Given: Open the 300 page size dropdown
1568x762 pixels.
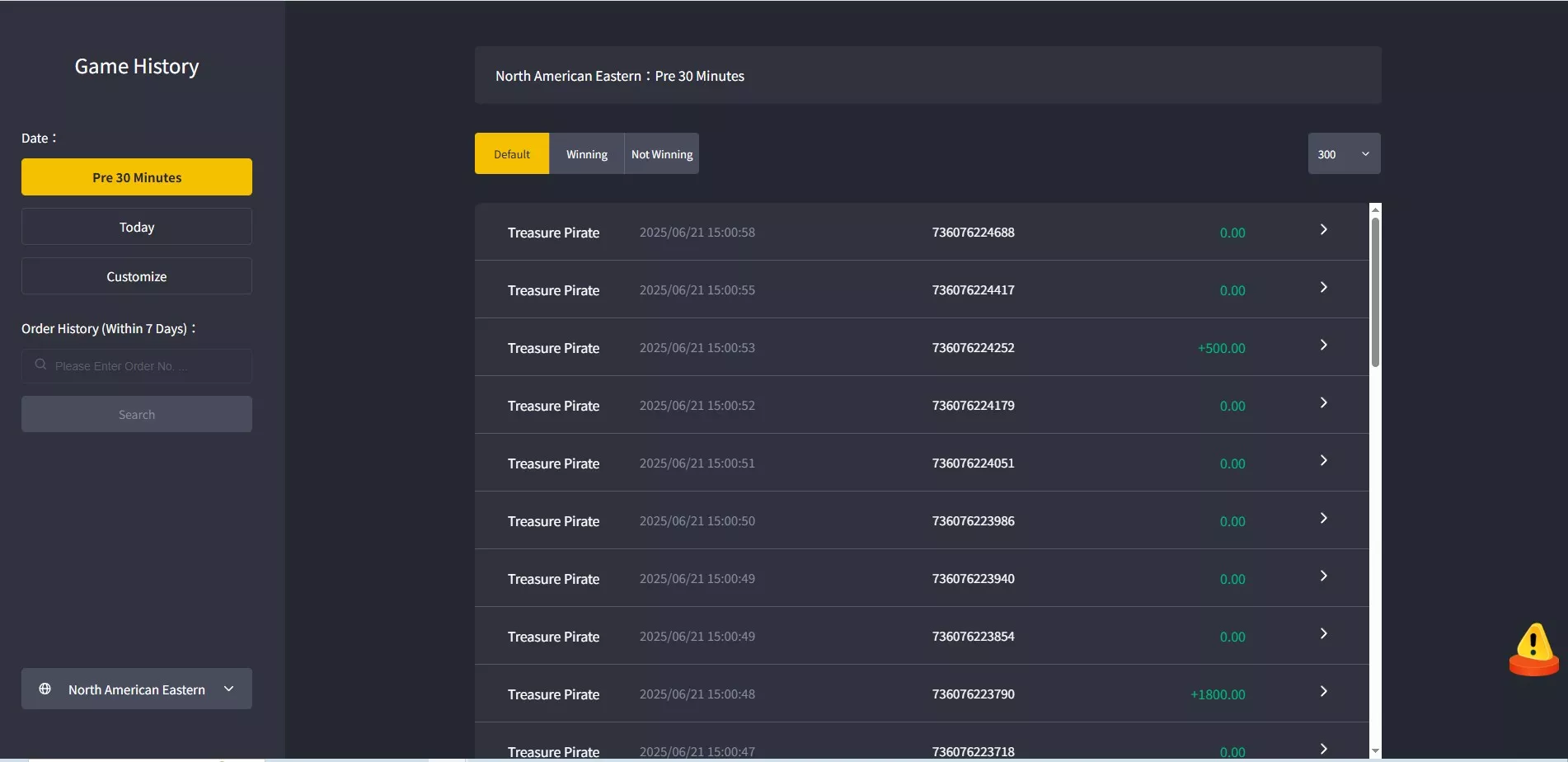Looking at the screenshot, I should 1344,153.
